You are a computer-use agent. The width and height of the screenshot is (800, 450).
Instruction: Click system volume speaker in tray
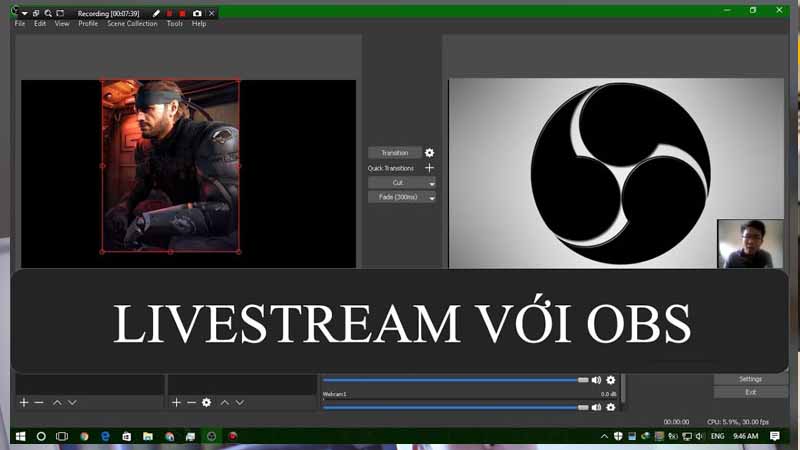click(699, 436)
